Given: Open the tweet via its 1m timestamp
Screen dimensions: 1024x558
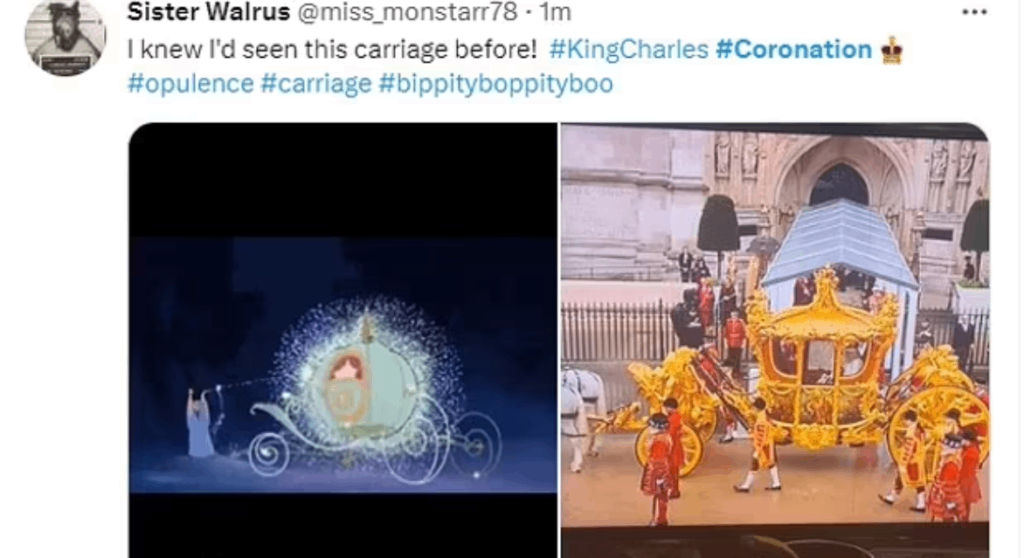Looking at the screenshot, I should [x=556, y=12].
